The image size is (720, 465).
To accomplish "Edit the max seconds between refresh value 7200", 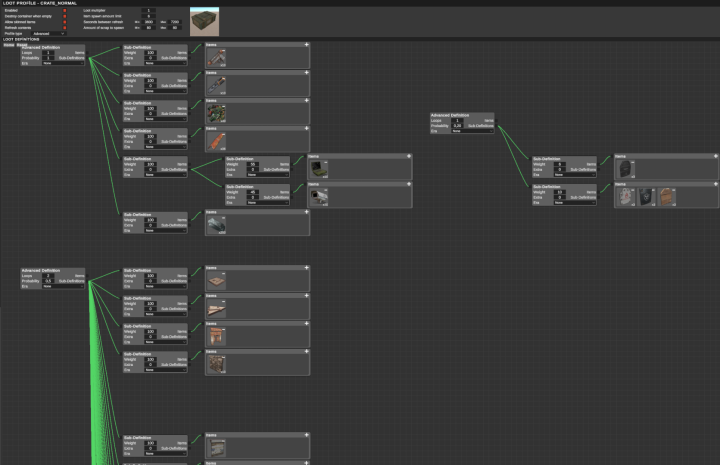I will [x=174, y=22].
